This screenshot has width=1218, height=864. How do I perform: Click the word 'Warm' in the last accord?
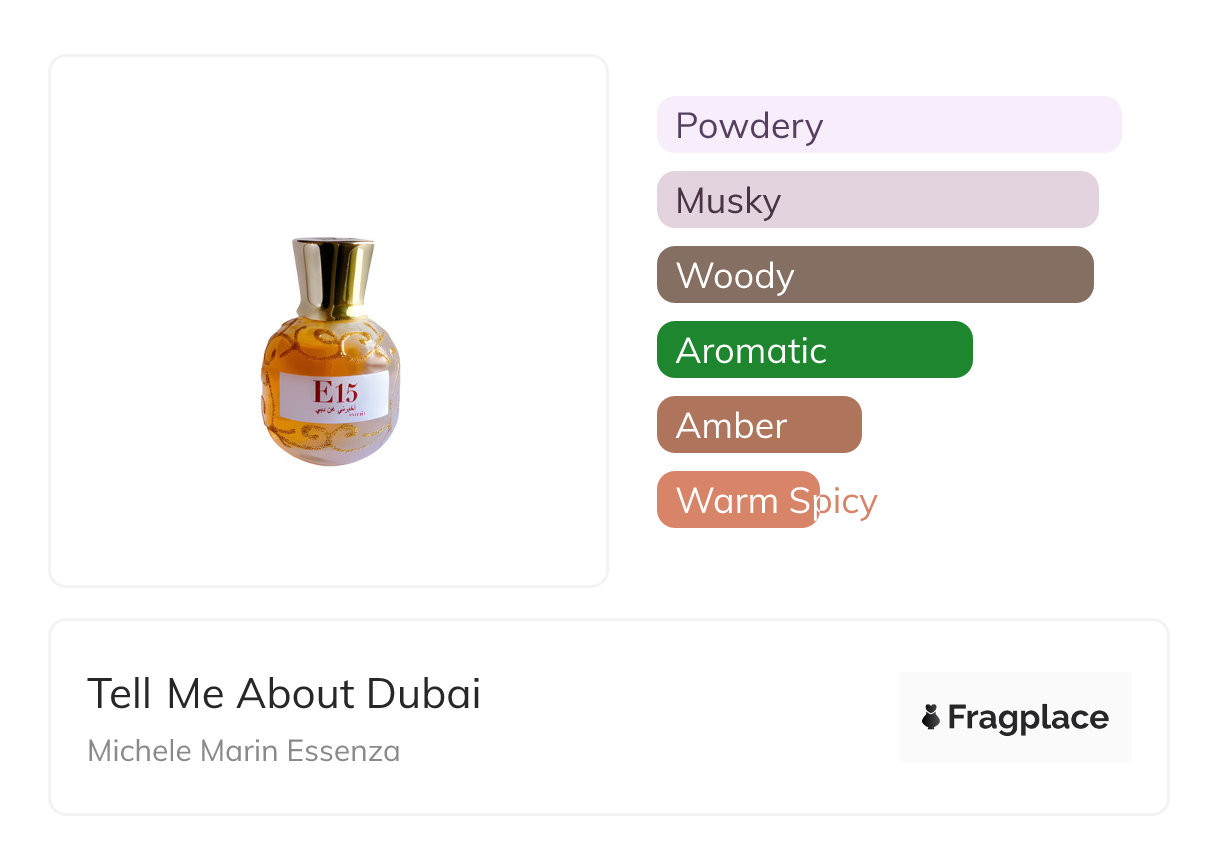723,500
